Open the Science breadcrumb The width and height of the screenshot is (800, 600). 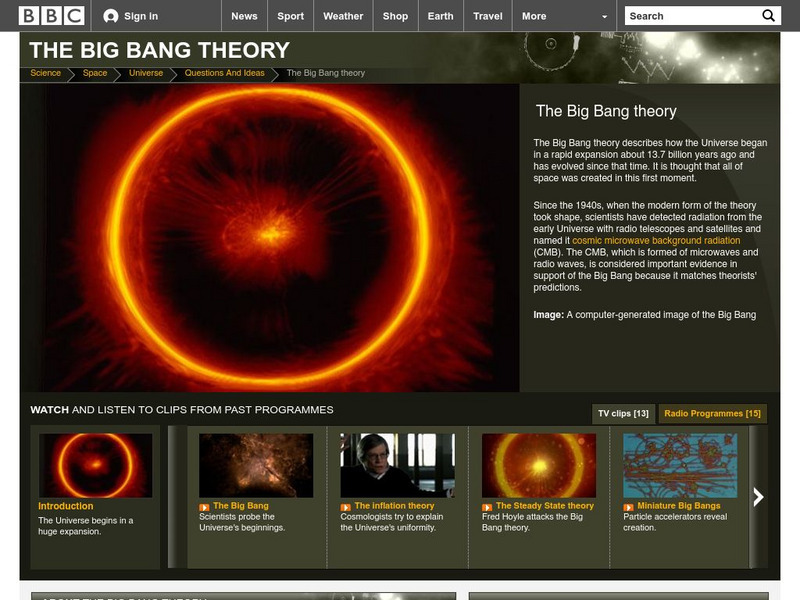coord(45,73)
